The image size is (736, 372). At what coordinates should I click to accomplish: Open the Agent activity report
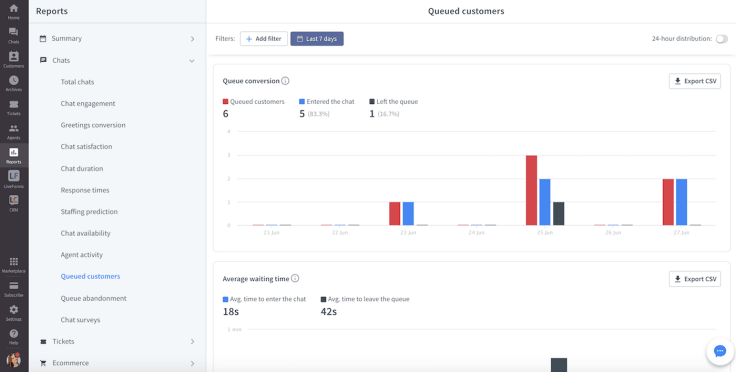82,255
